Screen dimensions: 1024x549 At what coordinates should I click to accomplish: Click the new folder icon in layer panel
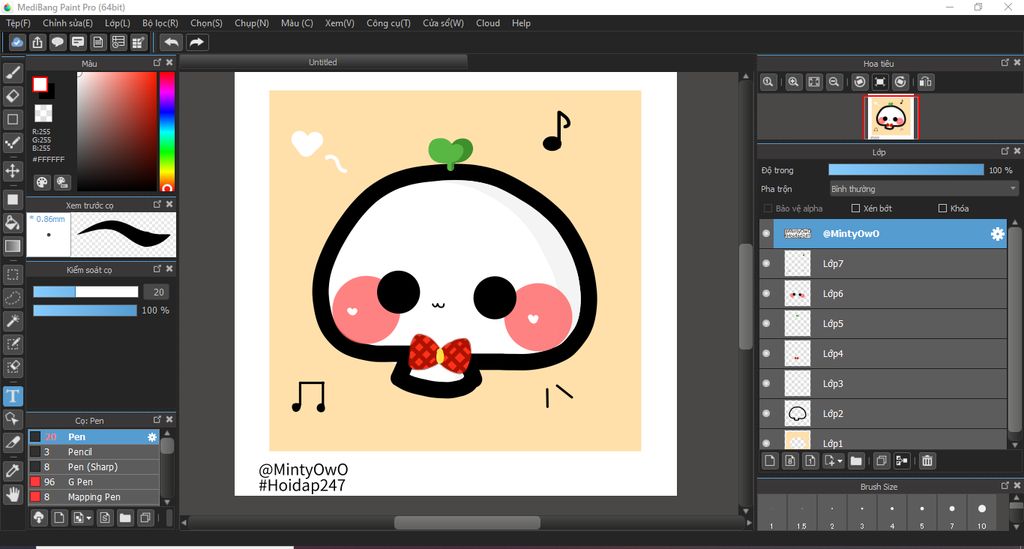coord(856,461)
